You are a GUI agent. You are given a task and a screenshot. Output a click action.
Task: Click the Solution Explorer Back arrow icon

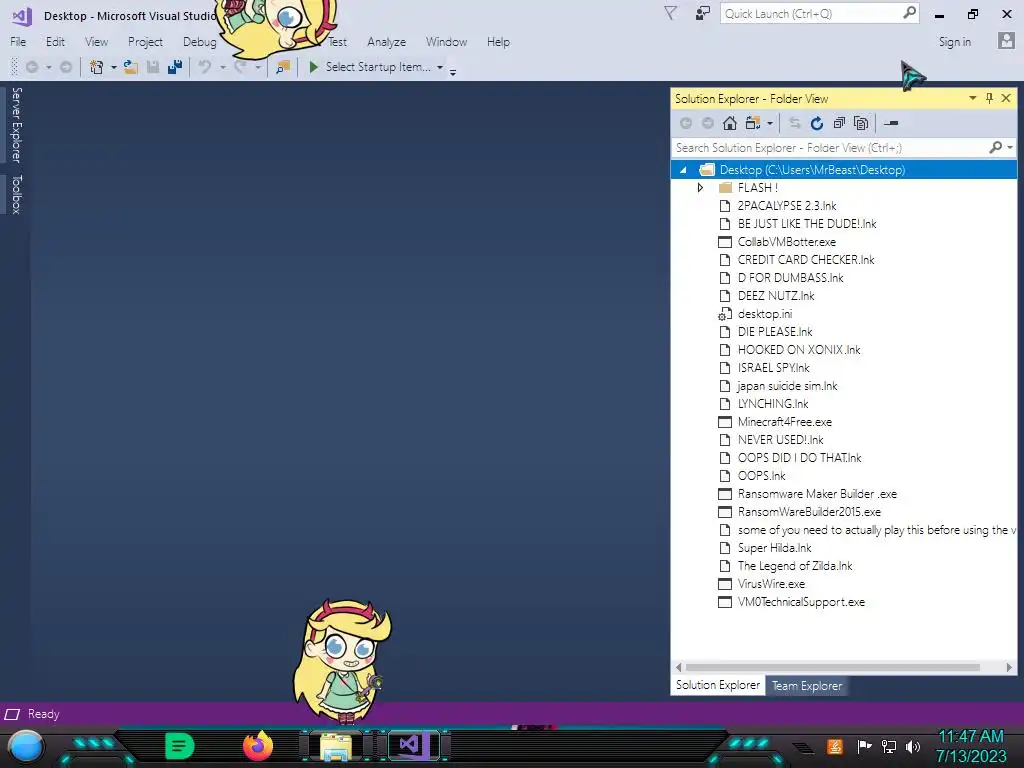686,123
